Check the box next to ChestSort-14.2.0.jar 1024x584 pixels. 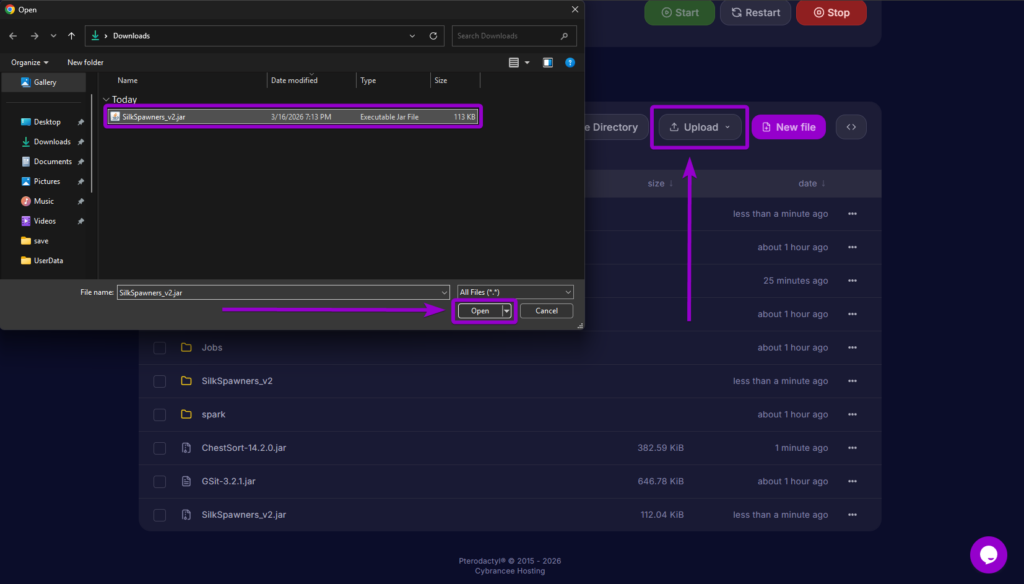point(159,448)
